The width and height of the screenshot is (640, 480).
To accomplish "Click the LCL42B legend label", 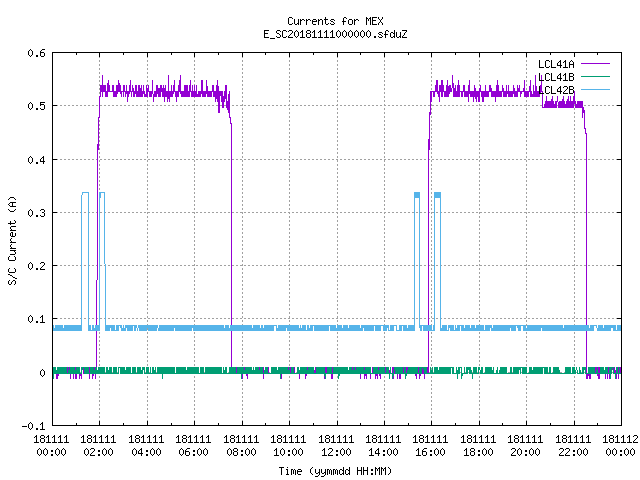I will click(556, 90).
